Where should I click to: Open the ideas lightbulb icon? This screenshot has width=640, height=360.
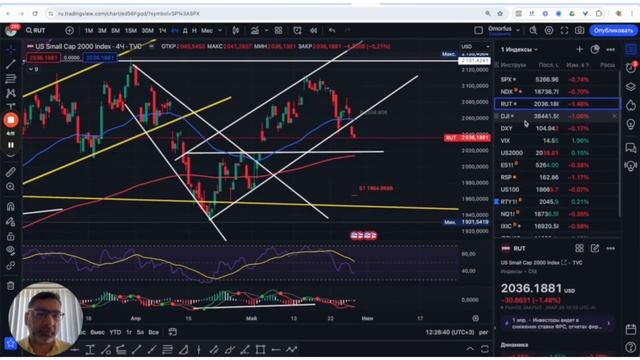click(x=631, y=124)
